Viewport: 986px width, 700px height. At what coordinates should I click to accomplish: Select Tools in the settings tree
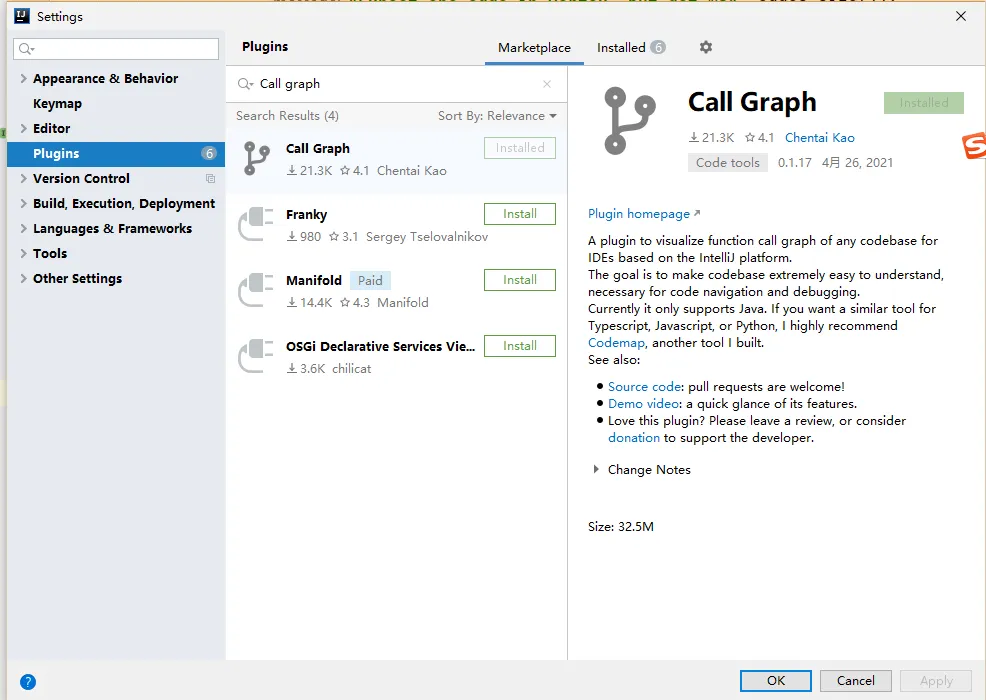(x=50, y=253)
